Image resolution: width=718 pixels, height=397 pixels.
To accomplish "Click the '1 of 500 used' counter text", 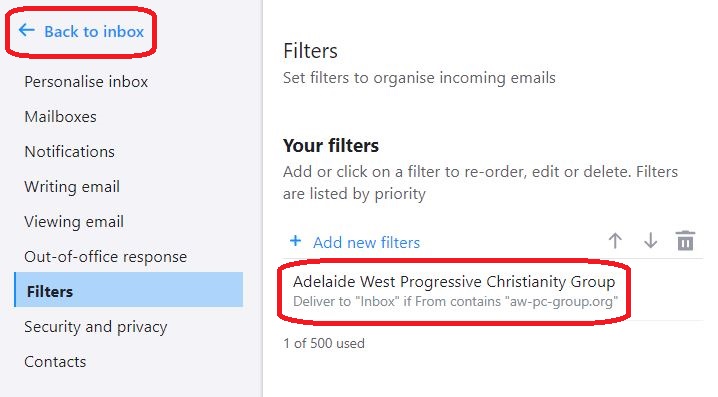I will 324,343.
